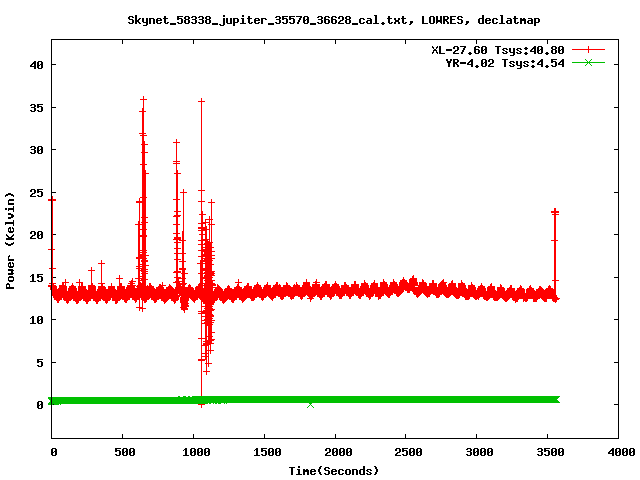Click x-axis tick label 500
Viewport: 640px width, 480px height.
125,452
